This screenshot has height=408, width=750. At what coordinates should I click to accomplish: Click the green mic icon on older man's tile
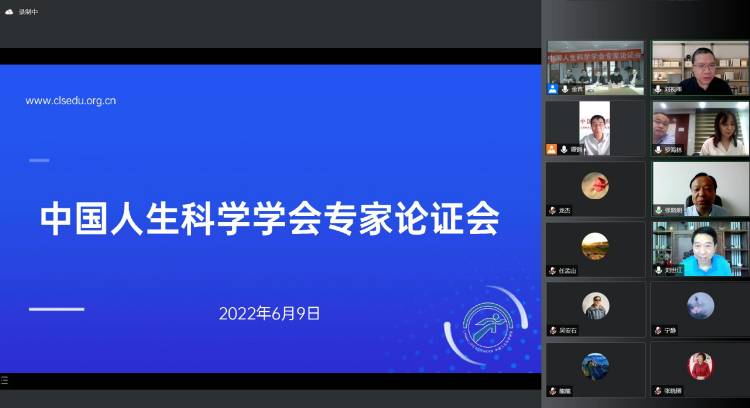[659, 210]
